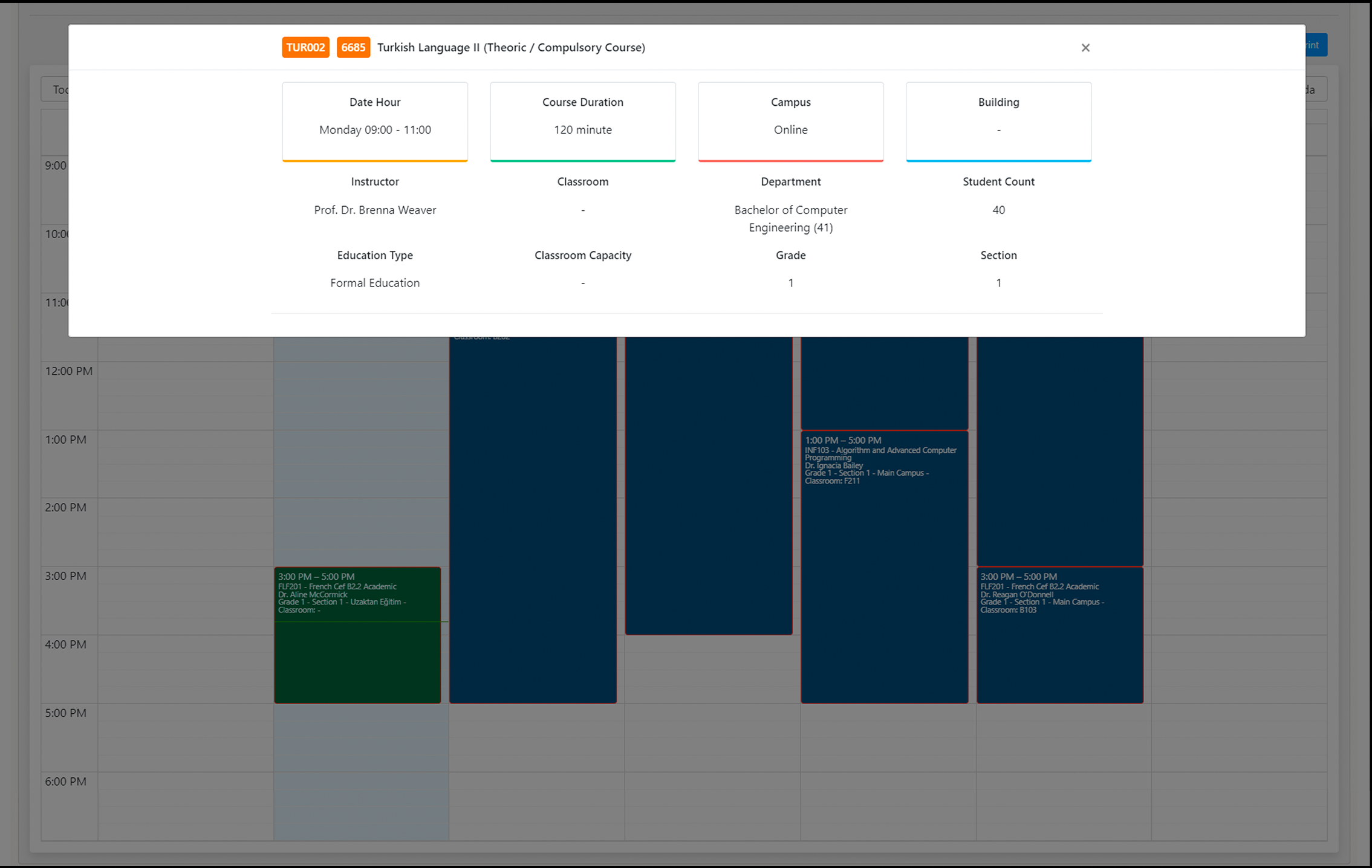Select the Department link for Computer Engineering
Viewport: 1372px width, 868px height.
coord(790,219)
